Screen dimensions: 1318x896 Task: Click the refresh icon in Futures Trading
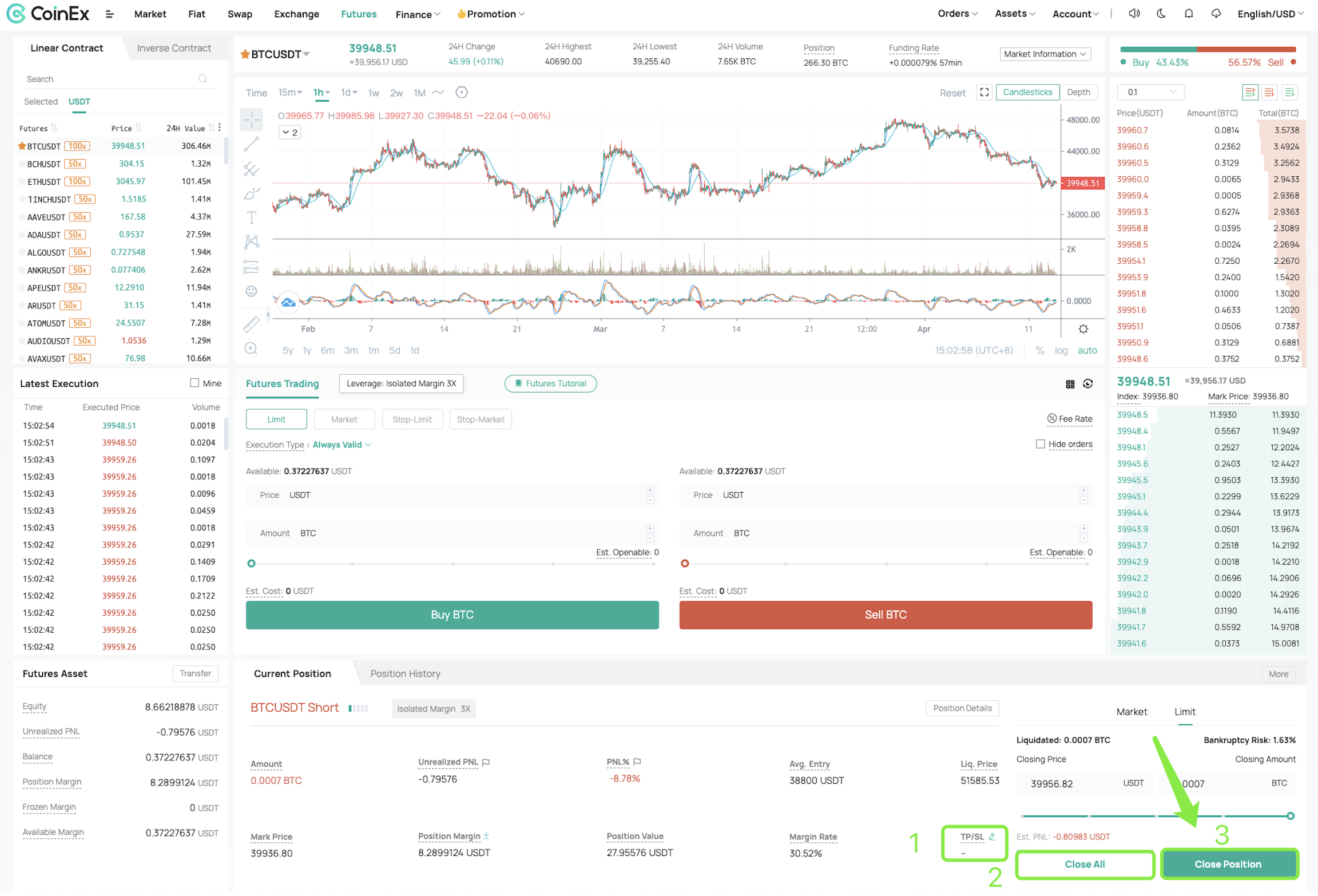(x=1087, y=384)
